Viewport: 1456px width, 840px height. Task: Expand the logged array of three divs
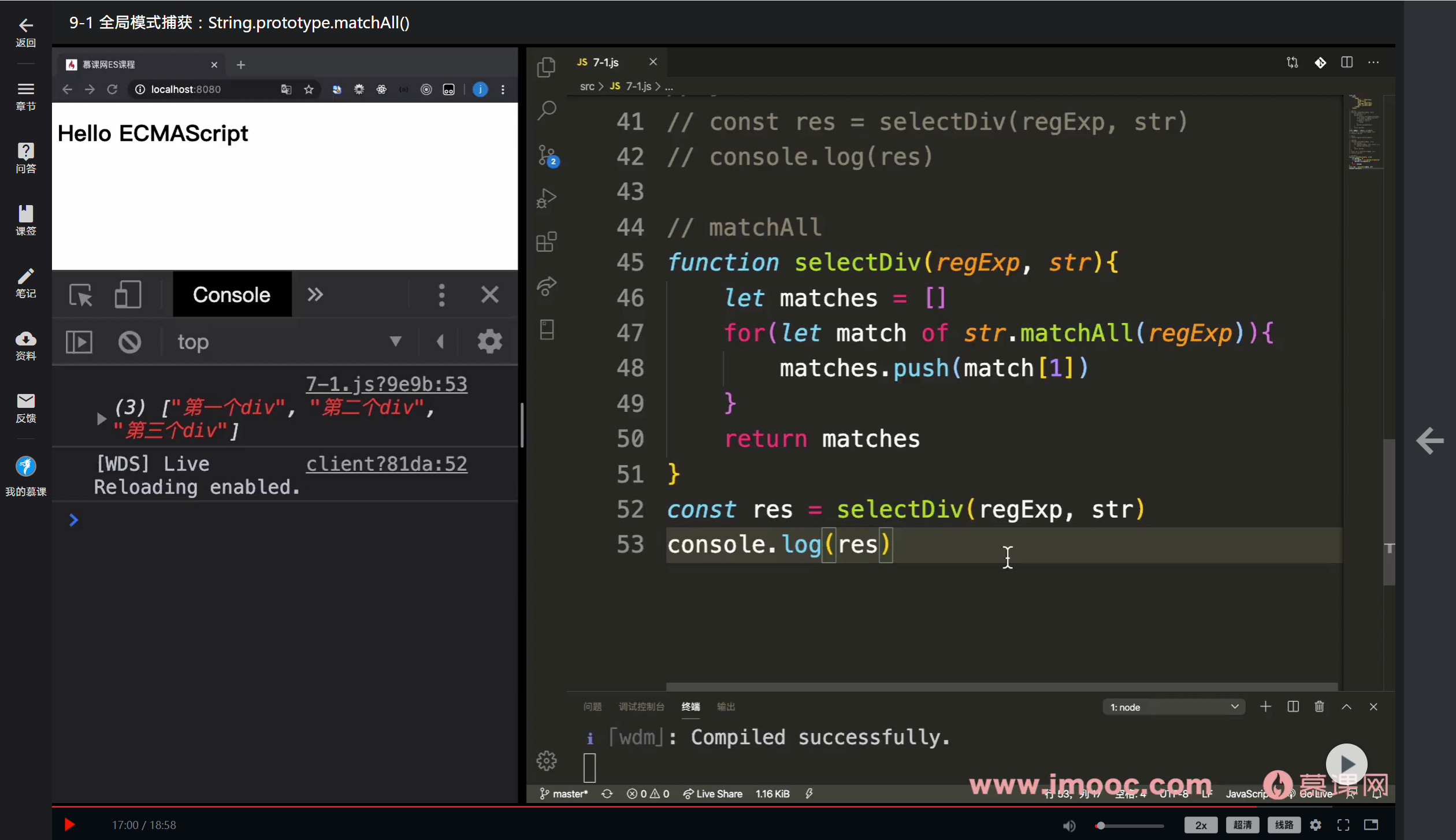102,419
